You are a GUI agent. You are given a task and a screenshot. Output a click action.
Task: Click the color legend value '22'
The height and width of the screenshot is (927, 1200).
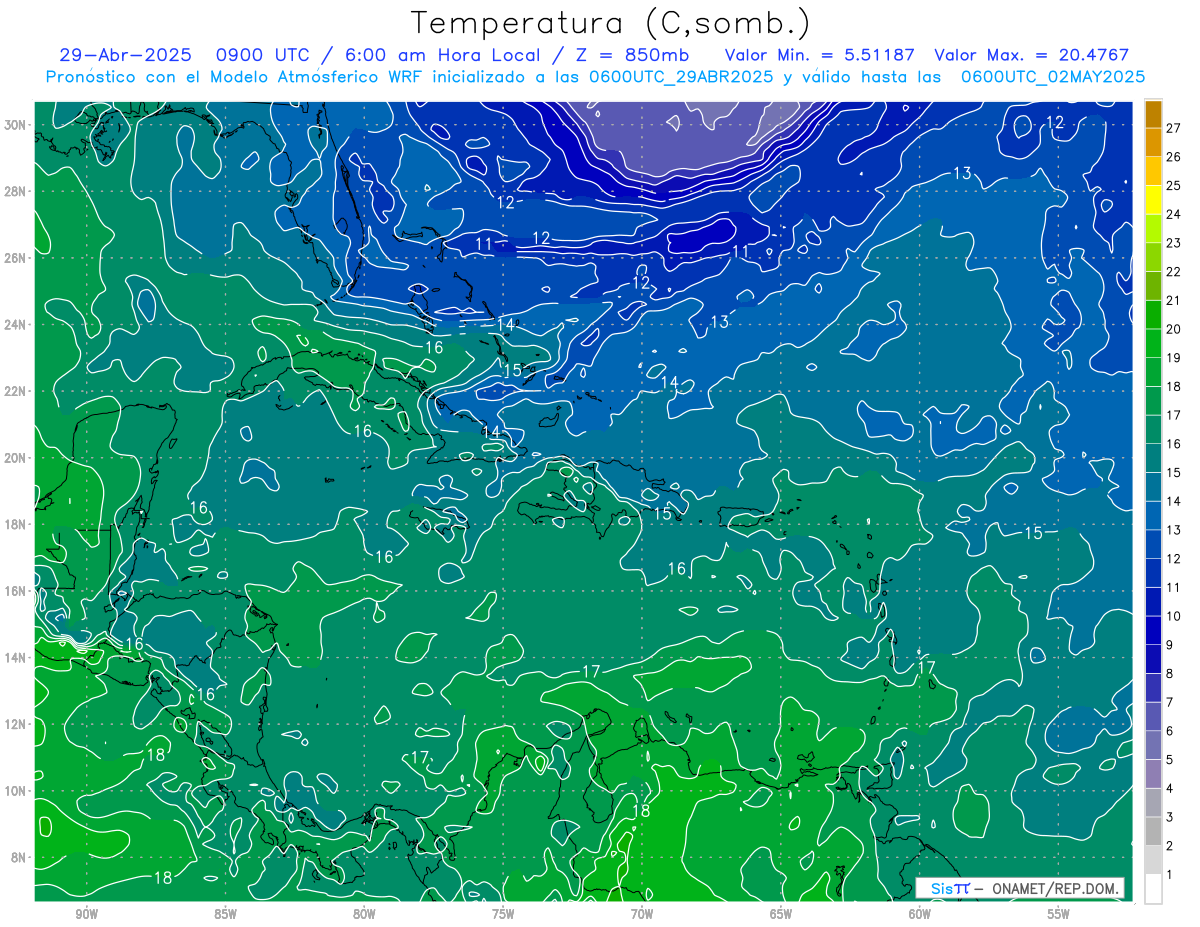point(1174,271)
